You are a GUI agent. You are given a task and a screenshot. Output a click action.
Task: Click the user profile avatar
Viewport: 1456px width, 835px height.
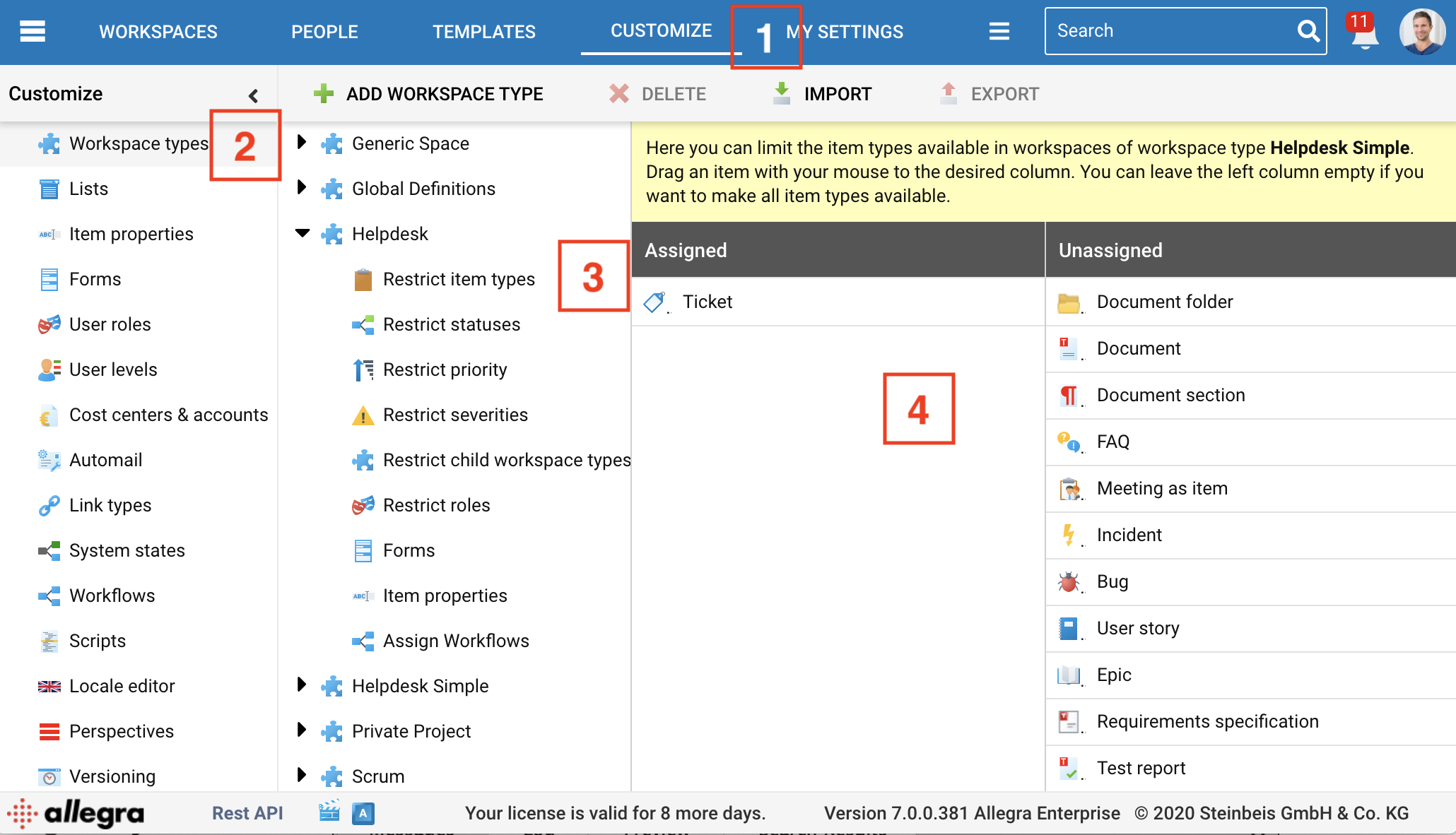[1421, 32]
